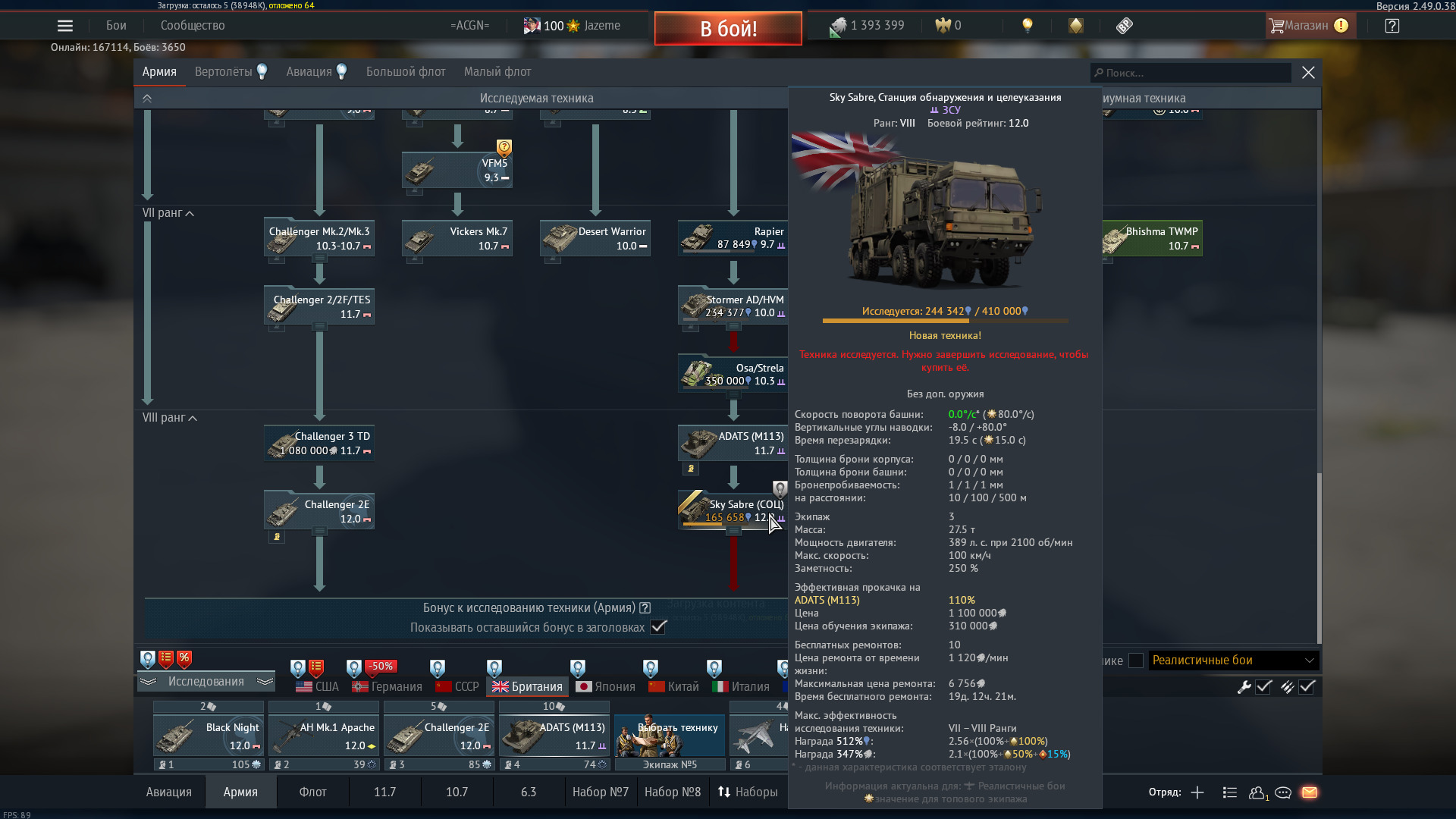The height and width of the screenshot is (819, 1456).
Task: Open the contacts friends list icon
Action: coord(1257,792)
